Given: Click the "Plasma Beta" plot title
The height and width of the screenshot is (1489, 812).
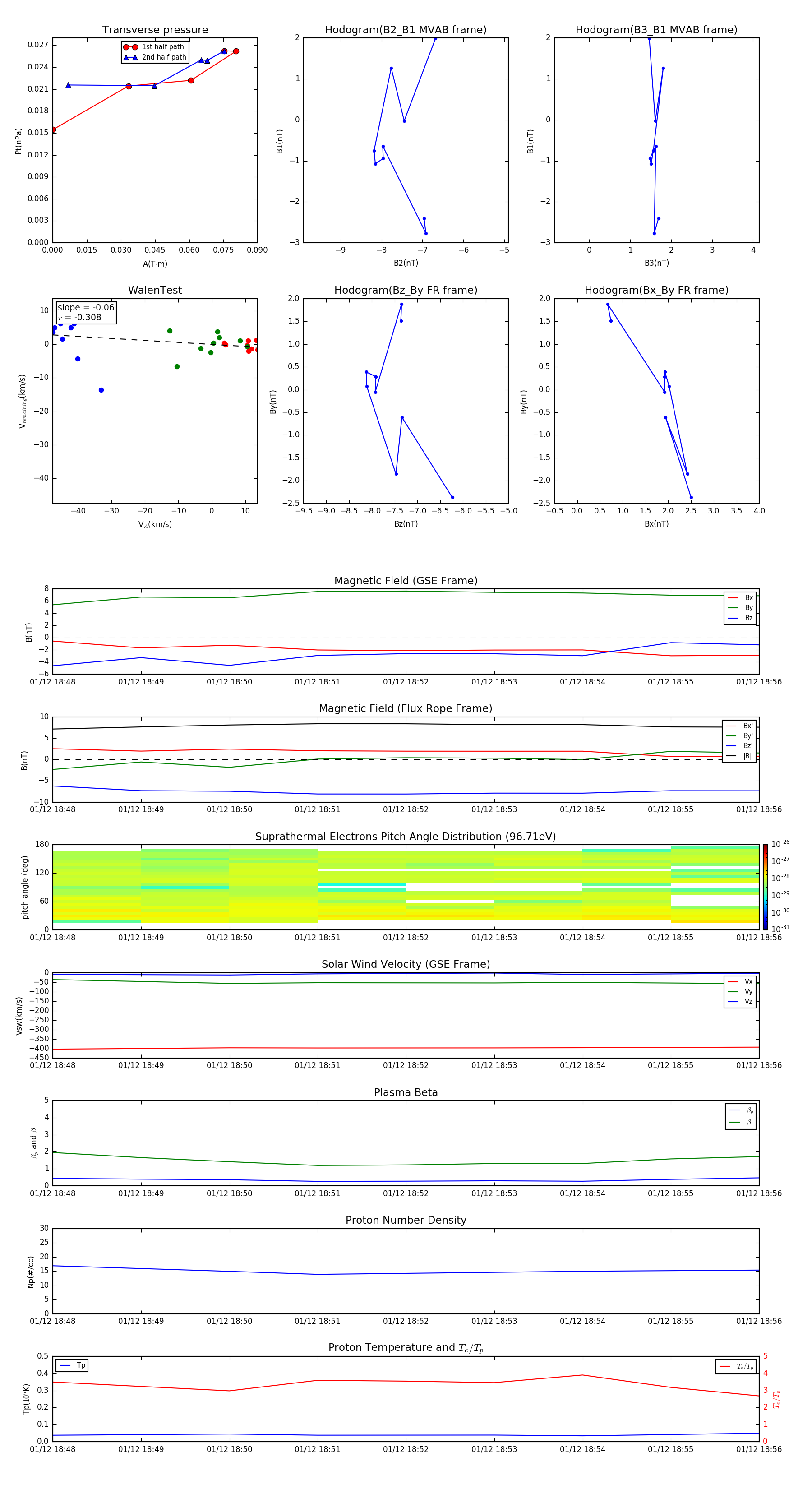Looking at the screenshot, I should (406, 1092).
